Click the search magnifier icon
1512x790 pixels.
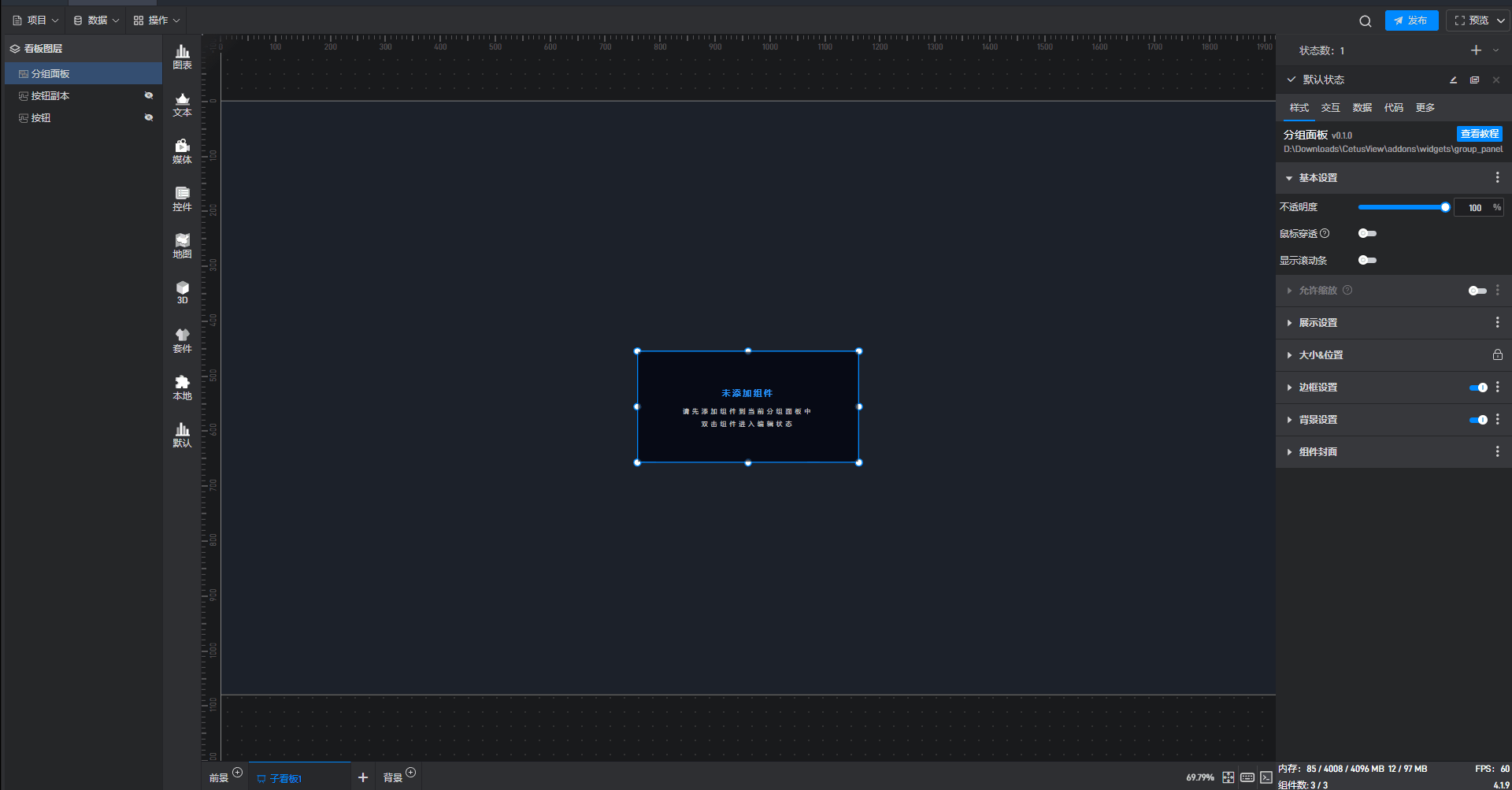click(x=1365, y=21)
